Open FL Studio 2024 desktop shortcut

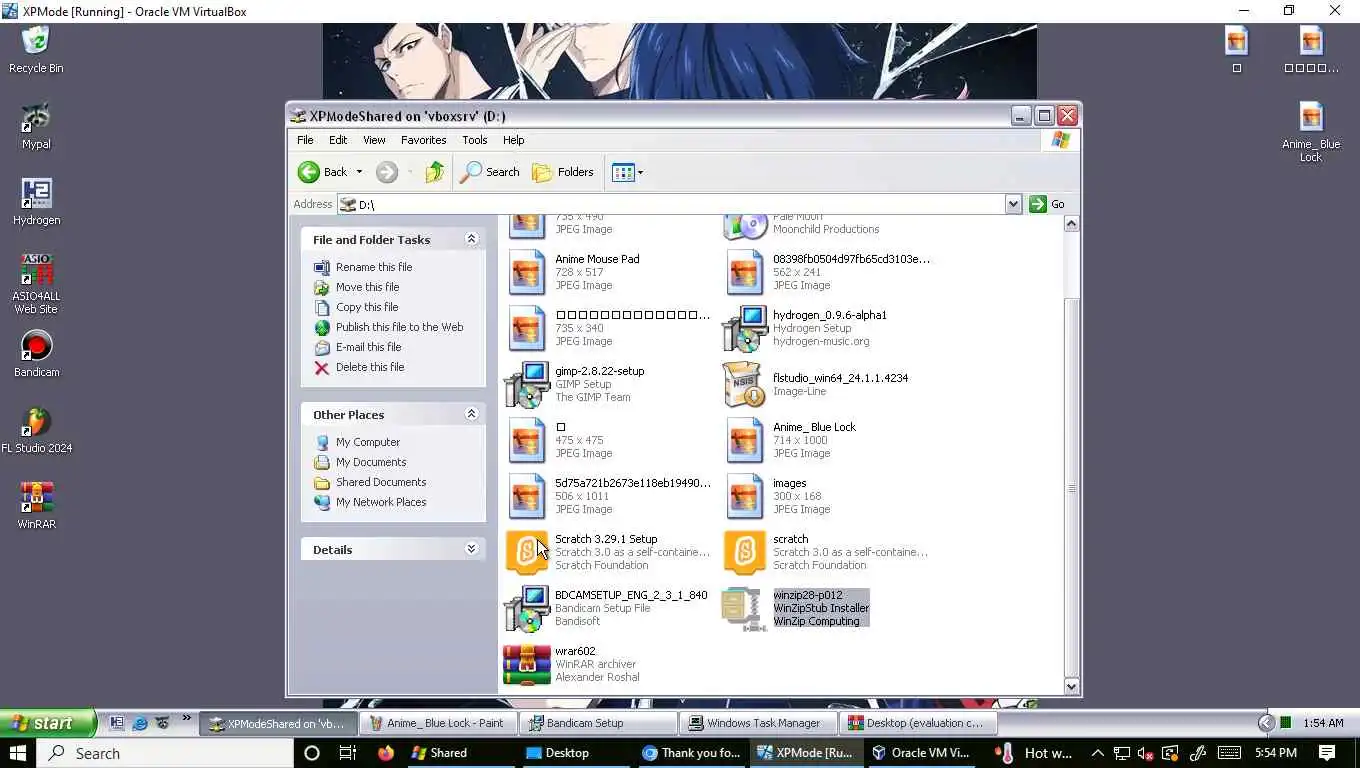[x=36, y=430]
